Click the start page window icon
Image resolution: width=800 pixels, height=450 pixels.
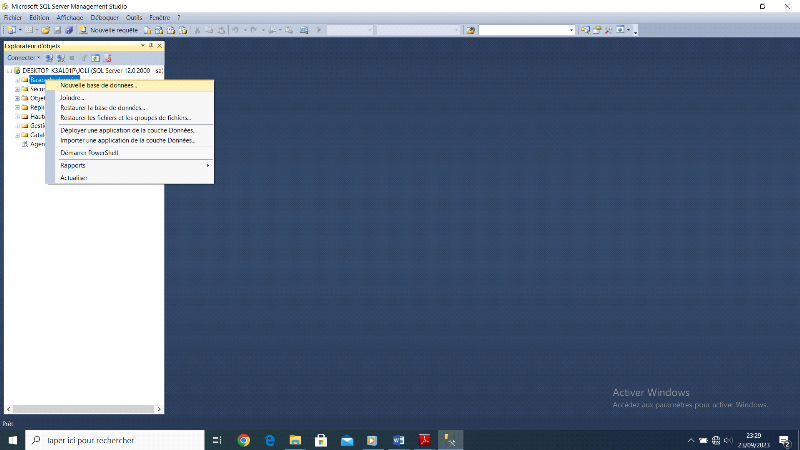620,30
